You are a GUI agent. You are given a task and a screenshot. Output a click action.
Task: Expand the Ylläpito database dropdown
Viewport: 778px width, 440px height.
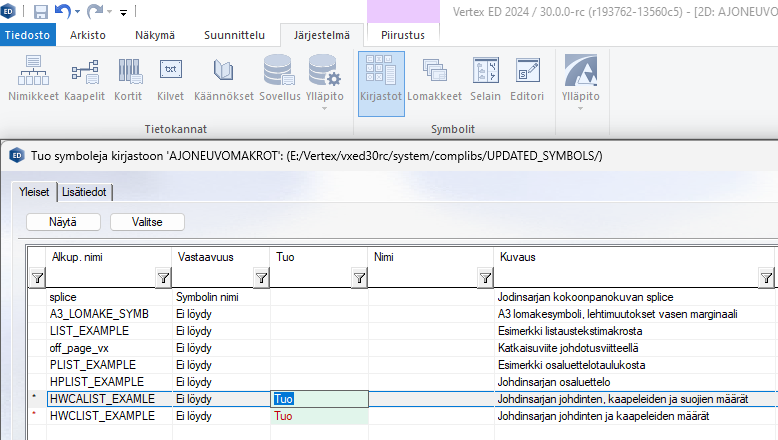click(324, 108)
